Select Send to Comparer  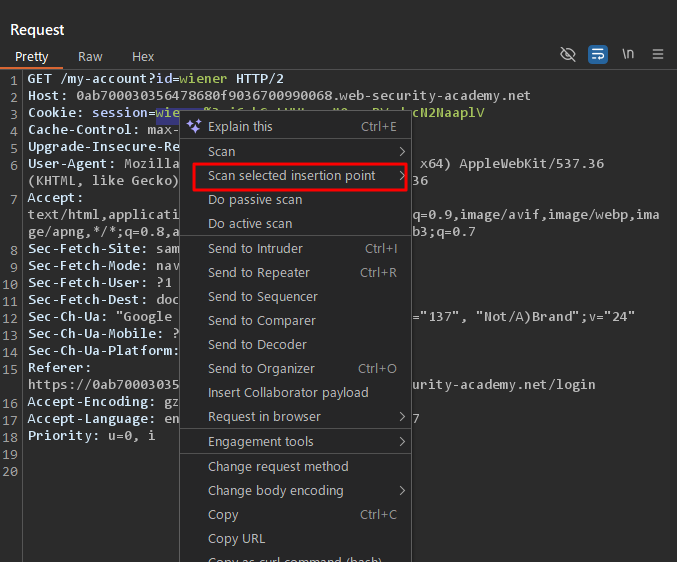295,320
